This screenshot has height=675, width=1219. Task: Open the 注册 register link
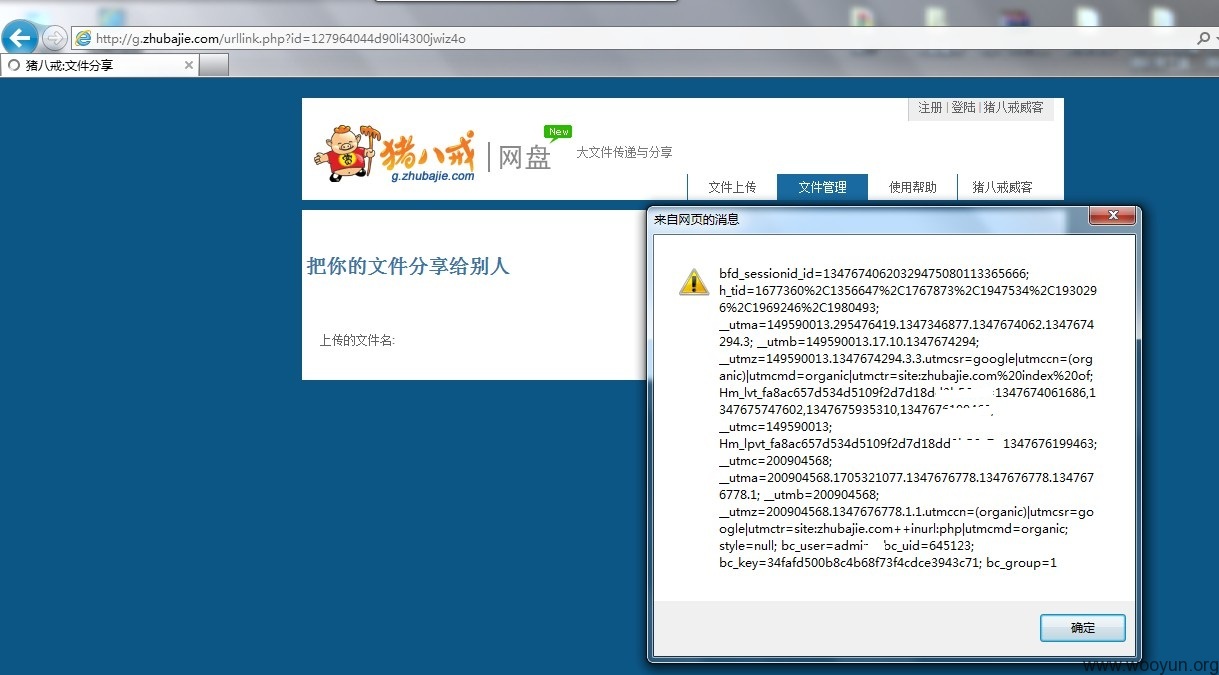(x=930, y=107)
